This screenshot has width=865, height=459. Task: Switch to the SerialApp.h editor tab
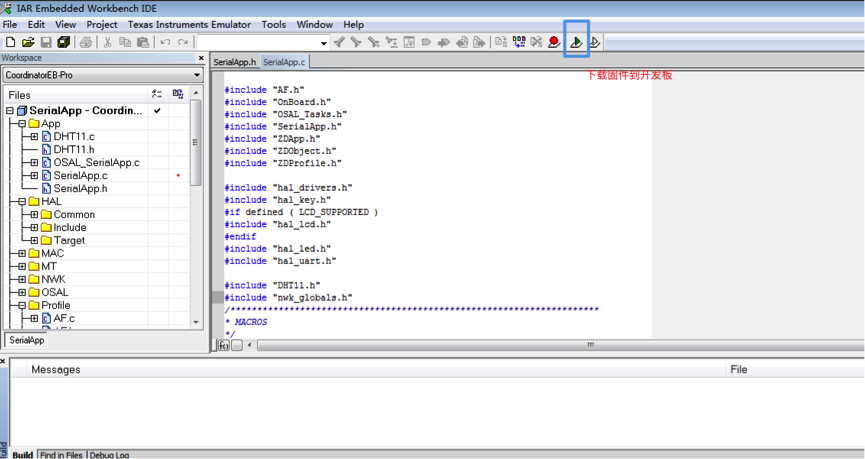click(x=235, y=62)
